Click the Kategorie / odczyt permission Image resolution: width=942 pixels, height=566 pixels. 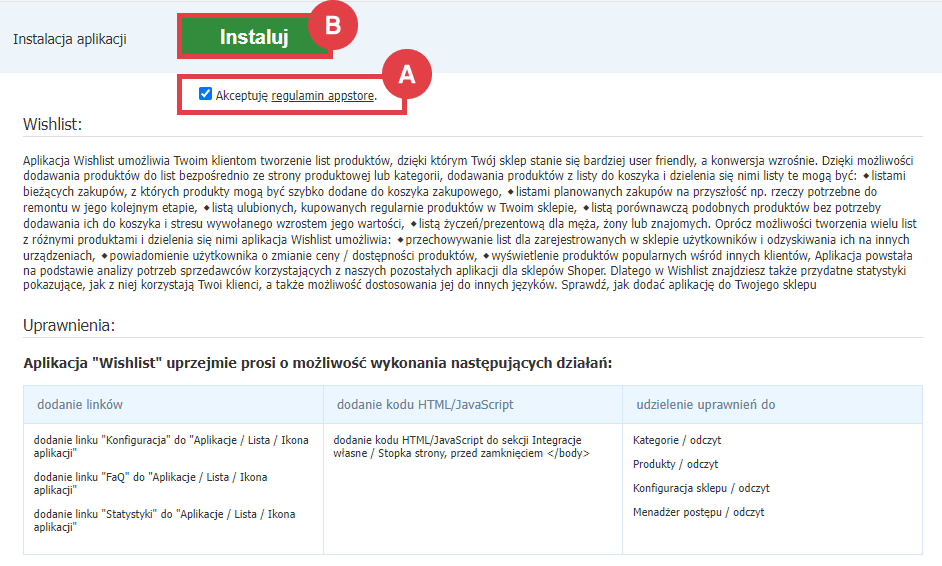(677, 440)
